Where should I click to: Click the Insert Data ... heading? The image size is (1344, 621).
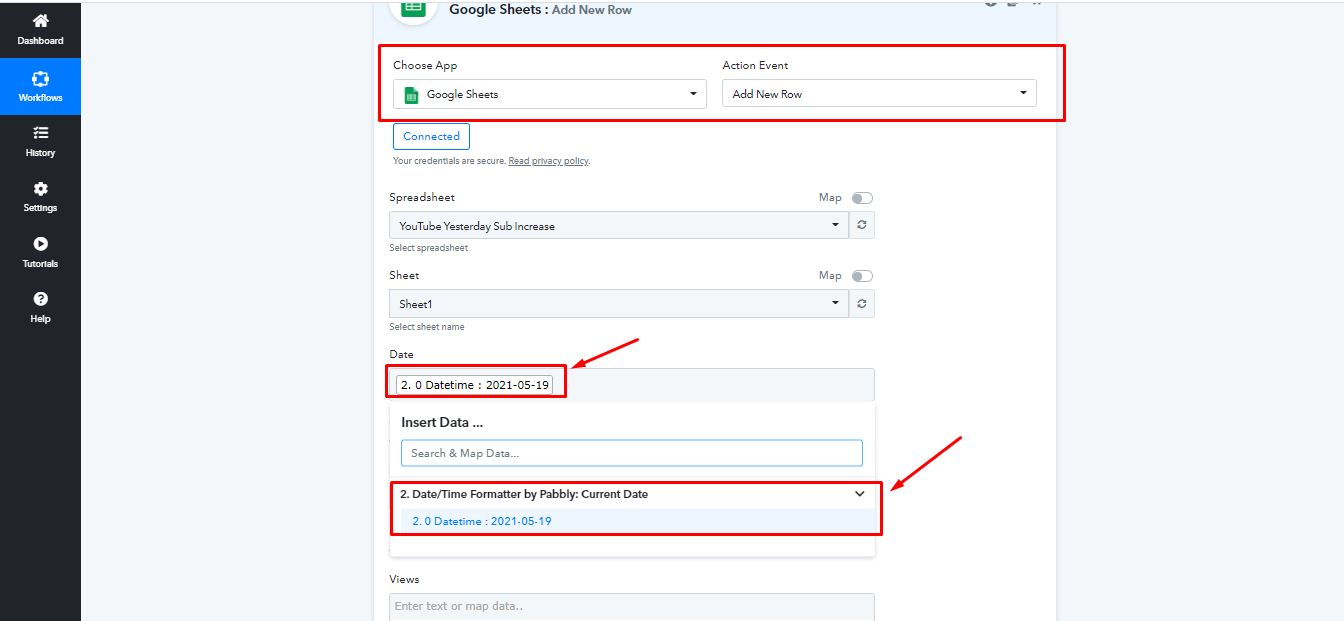tap(442, 422)
